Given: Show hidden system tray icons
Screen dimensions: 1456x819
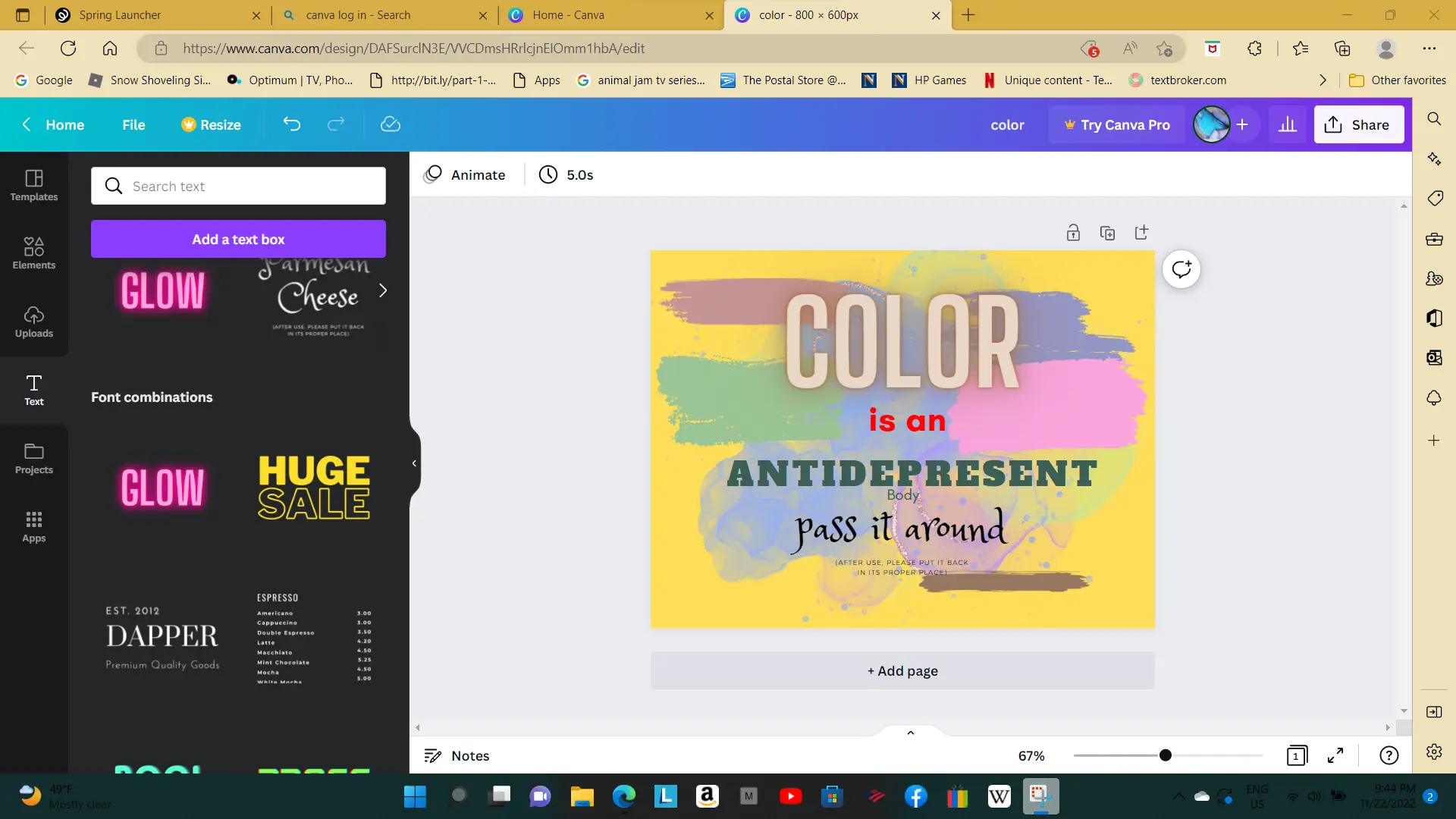Looking at the screenshot, I should [1178, 796].
